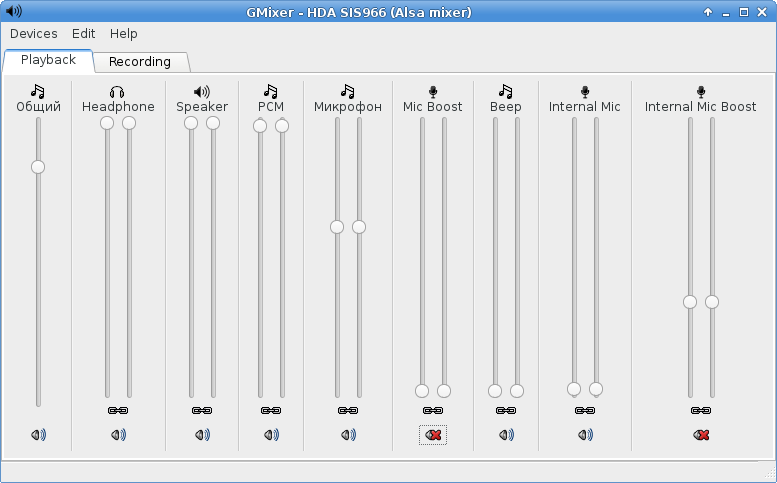Click the Beep left slider handle
777x483 pixels.
tap(495, 391)
